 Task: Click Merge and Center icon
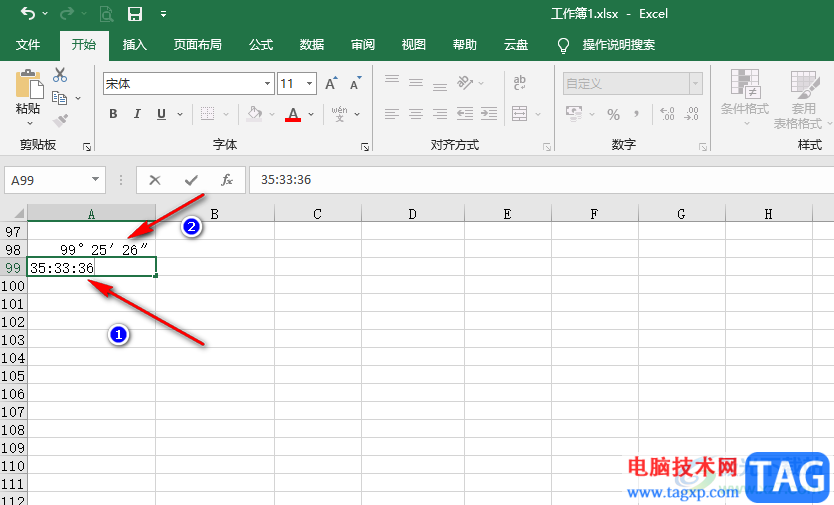coord(519,113)
